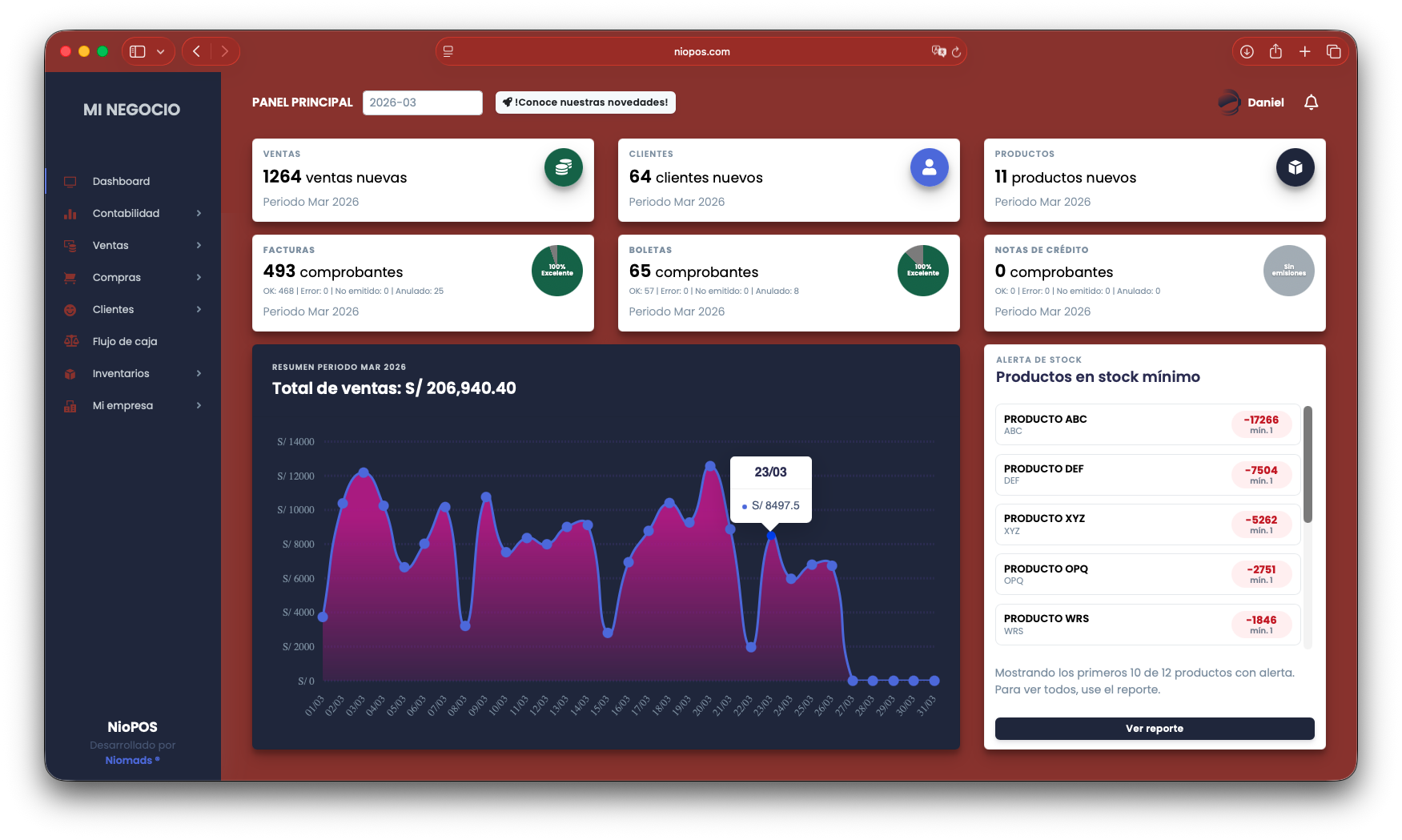This screenshot has height=840, width=1402.
Task: Click the Facturas 100% Excelente pie indicator
Action: 557,271
